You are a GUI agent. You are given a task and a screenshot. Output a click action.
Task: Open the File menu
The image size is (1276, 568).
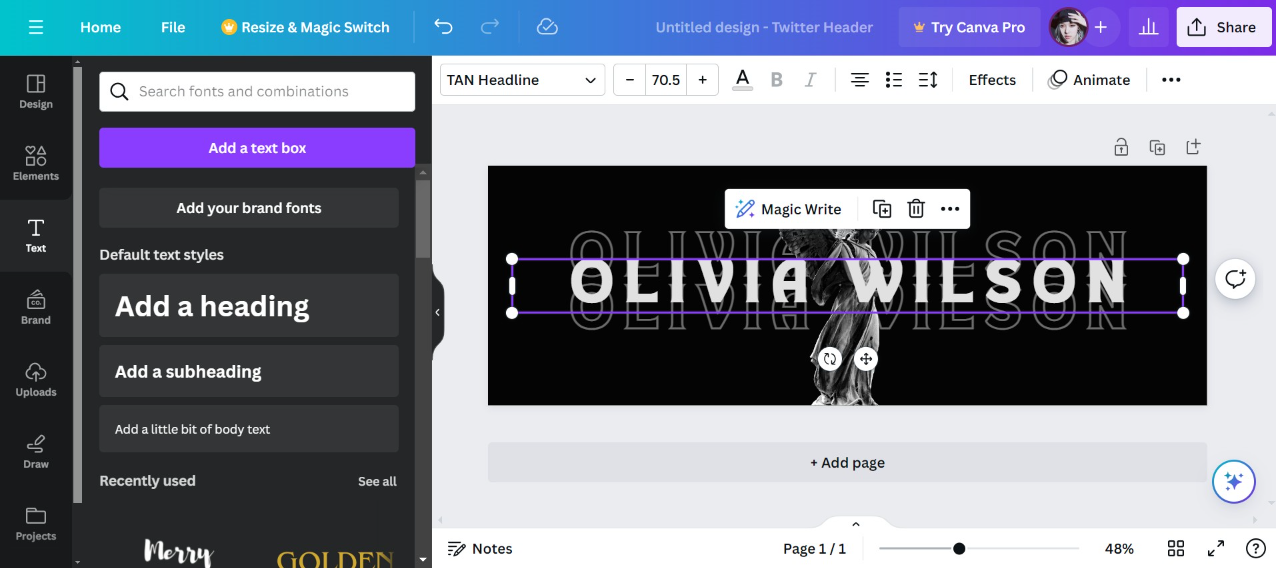point(173,27)
